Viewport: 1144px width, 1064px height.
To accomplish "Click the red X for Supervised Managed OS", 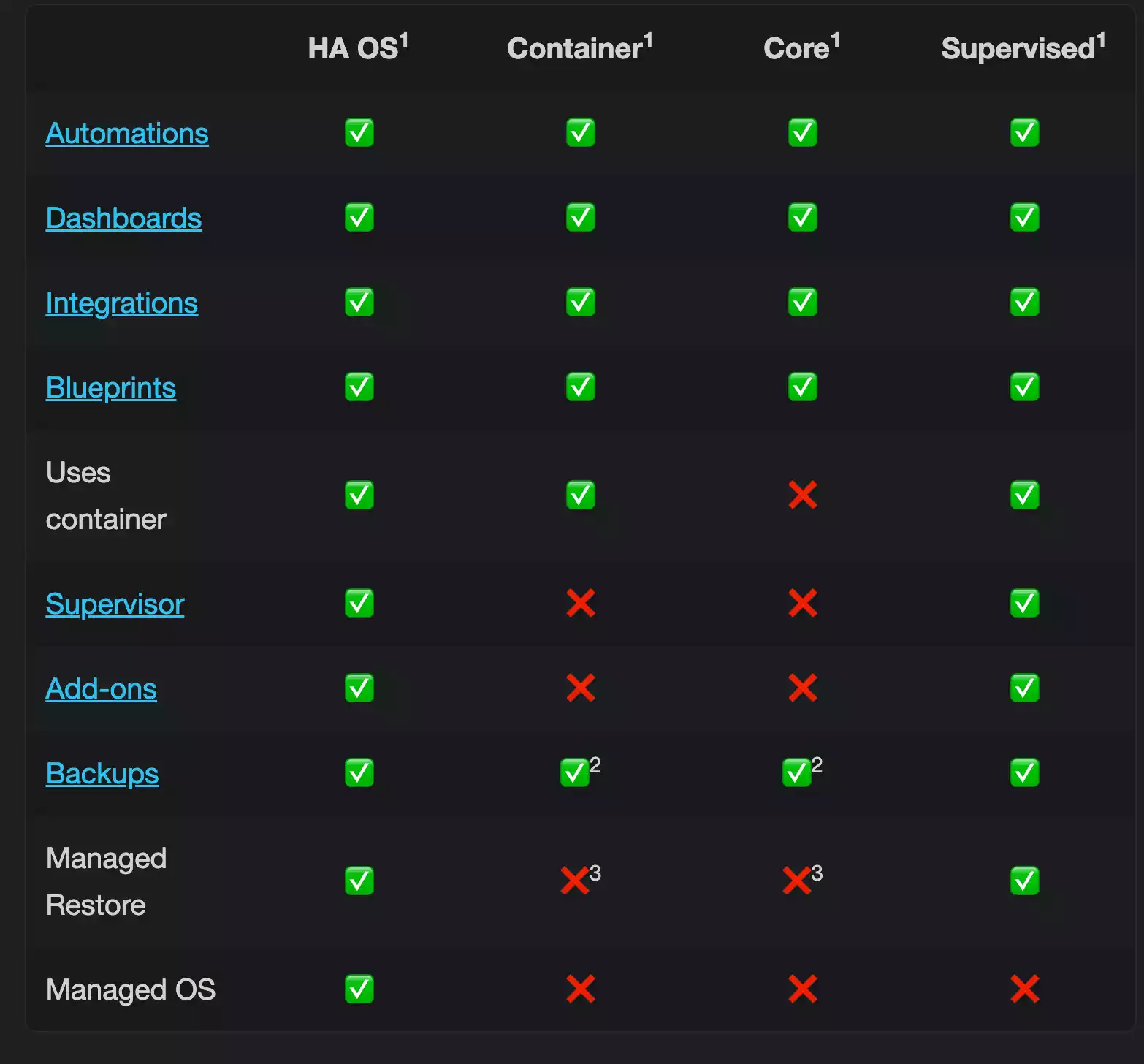I will (x=1024, y=989).
